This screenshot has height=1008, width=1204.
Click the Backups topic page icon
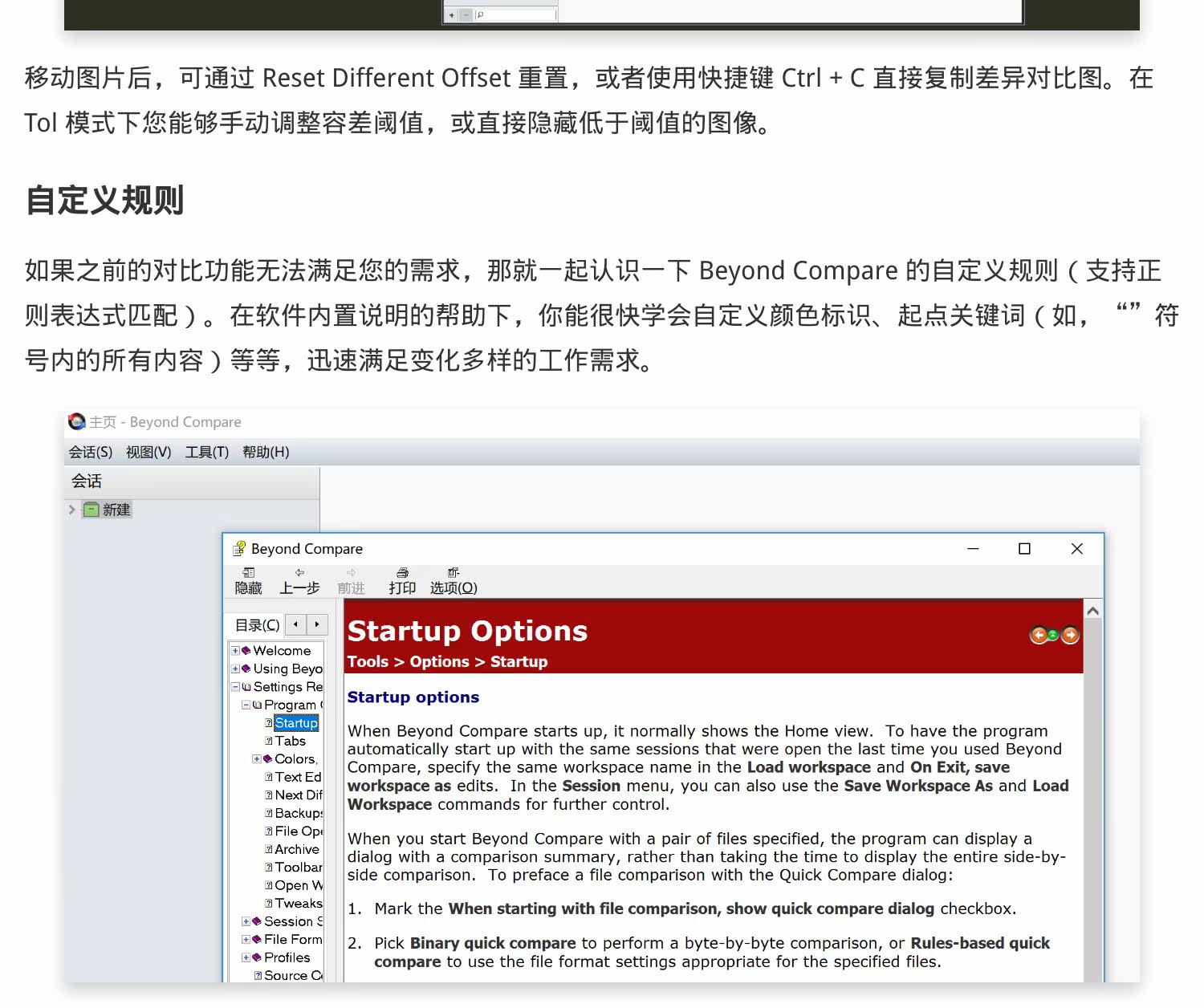click(269, 813)
